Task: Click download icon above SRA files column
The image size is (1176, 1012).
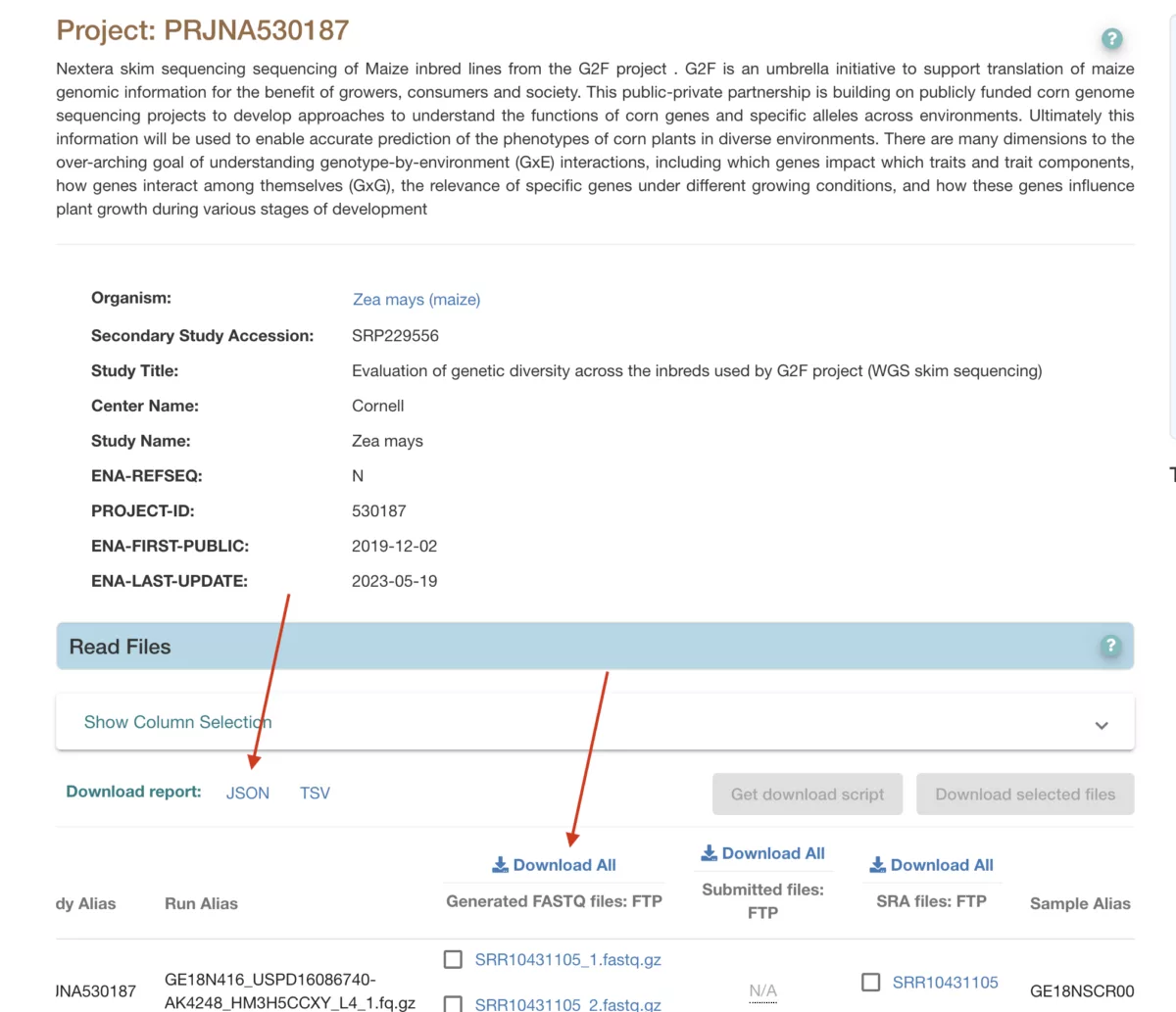Action: click(878, 865)
